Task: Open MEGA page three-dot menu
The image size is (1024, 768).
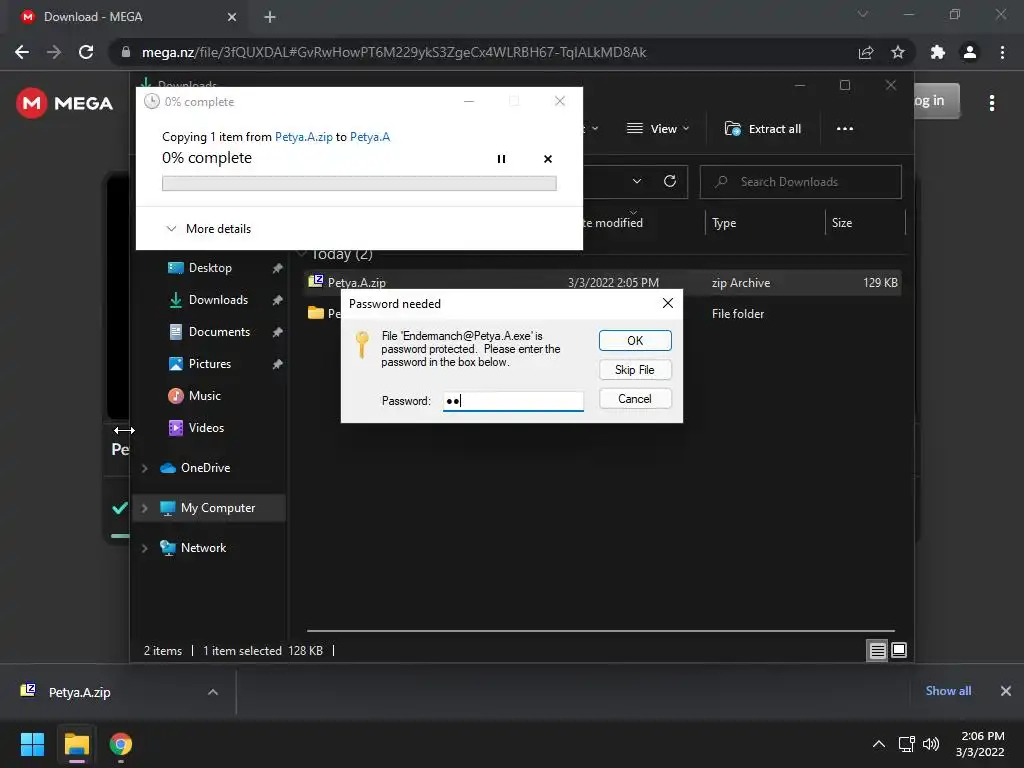Action: click(x=992, y=103)
